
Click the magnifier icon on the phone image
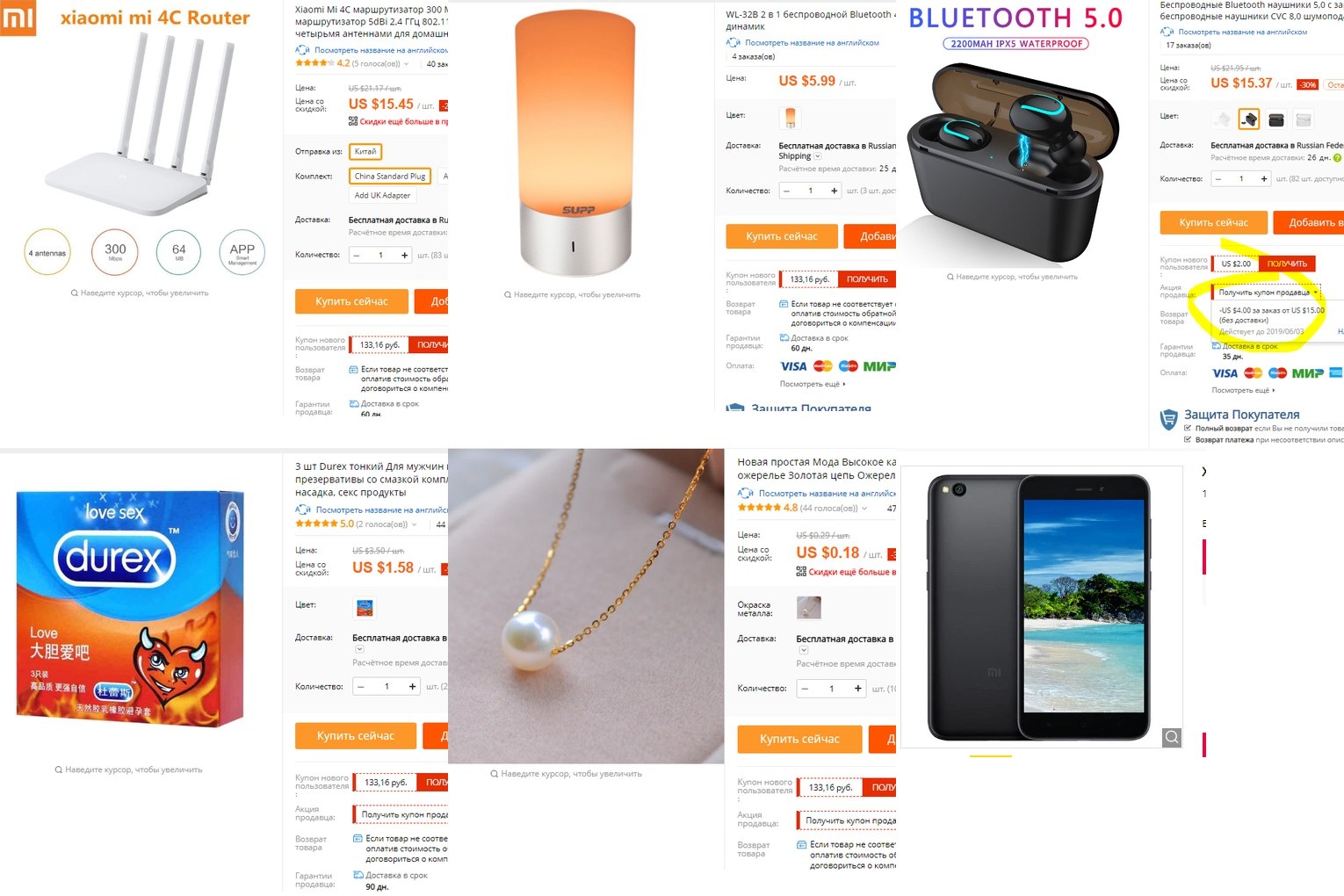coord(1172,737)
